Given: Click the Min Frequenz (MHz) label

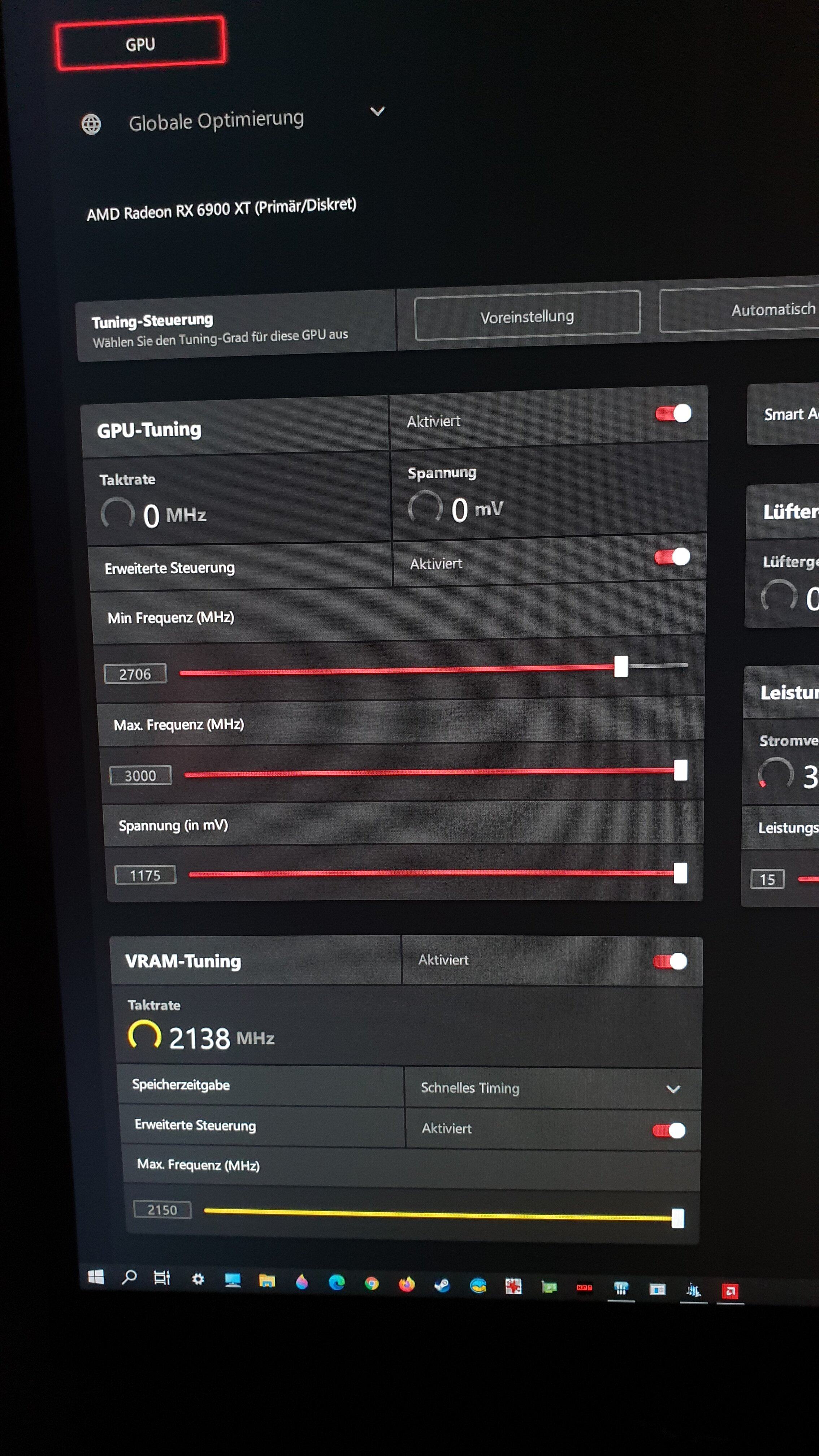Looking at the screenshot, I should coord(171,617).
